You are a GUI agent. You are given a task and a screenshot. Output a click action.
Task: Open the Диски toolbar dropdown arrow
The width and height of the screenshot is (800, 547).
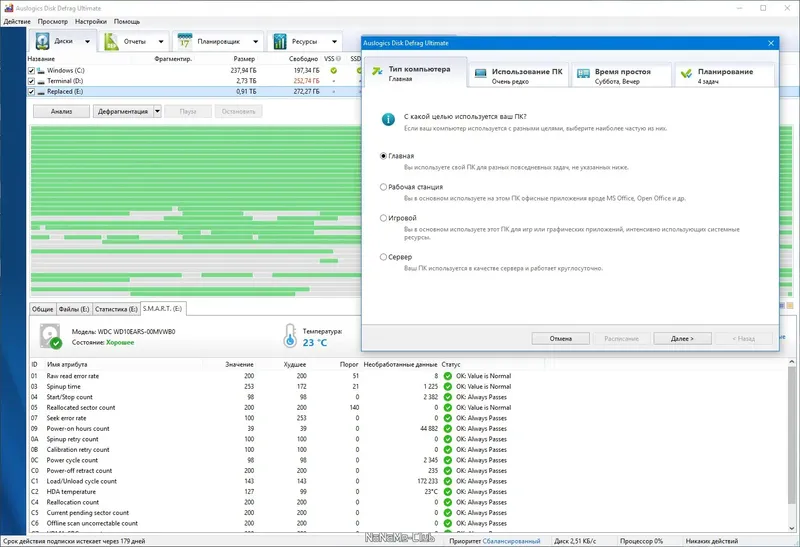(87, 42)
